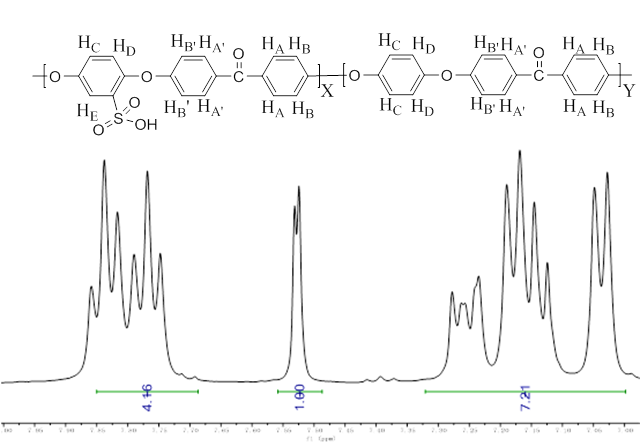
Task: Select the 7.21 integration value
Action: 526,397
